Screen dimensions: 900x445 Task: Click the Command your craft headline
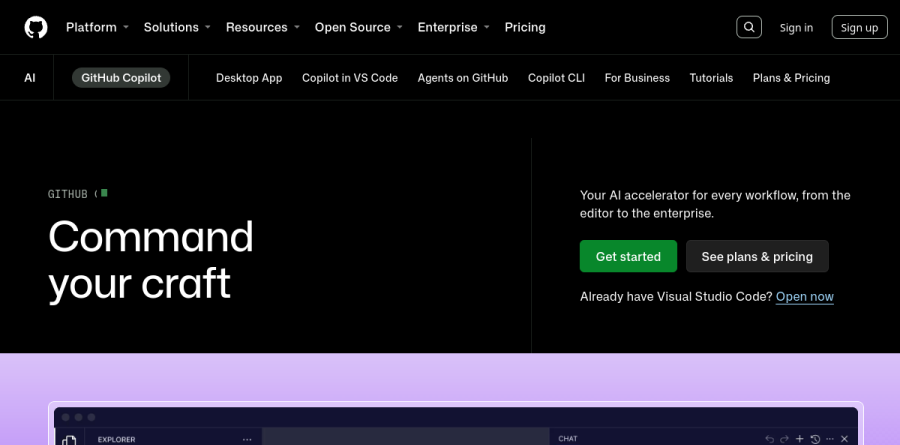pos(151,260)
